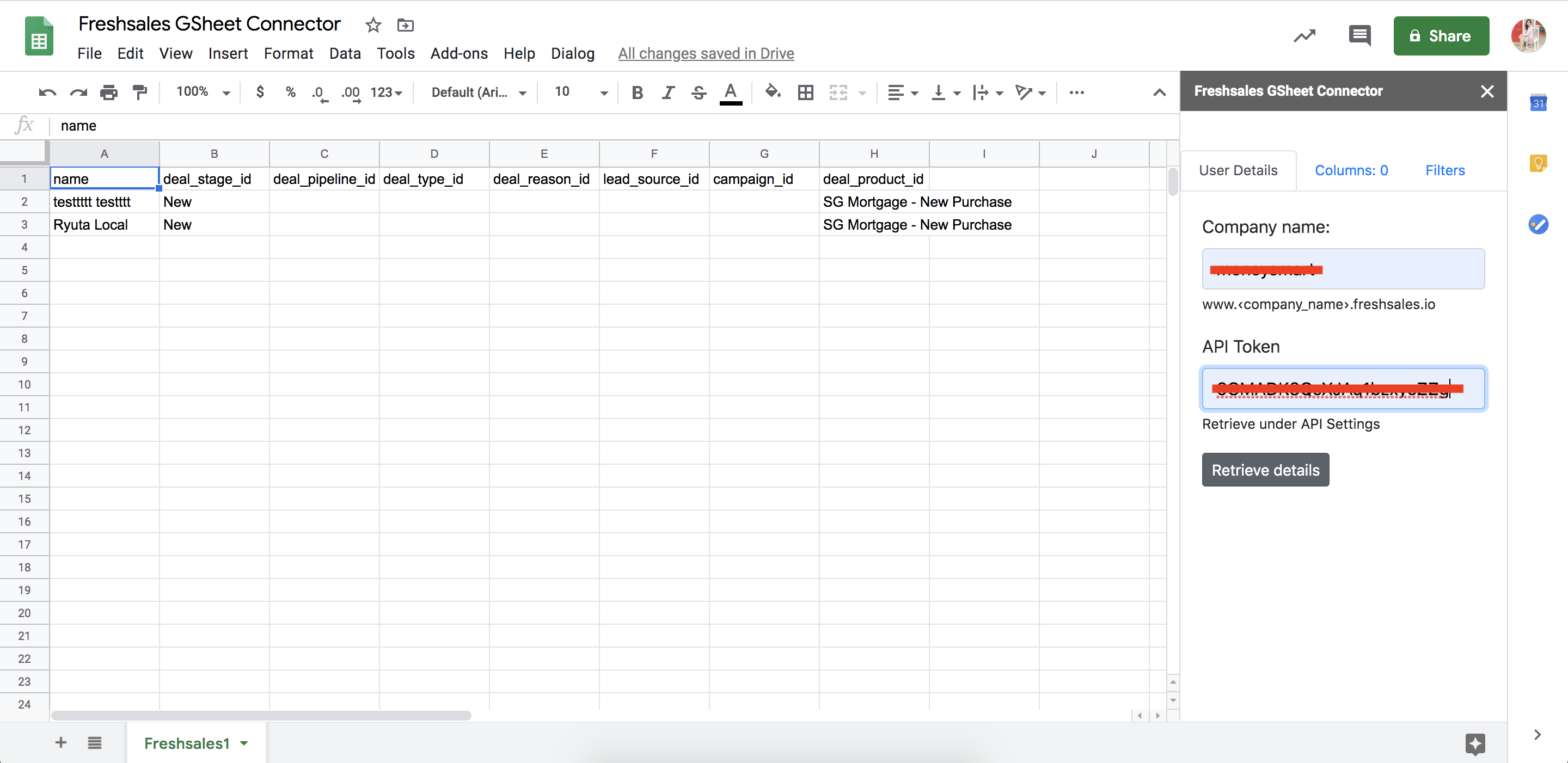Image resolution: width=1568 pixels, height=763 pixels.
Task: Open the fill color picker
Action: point(773,92)
